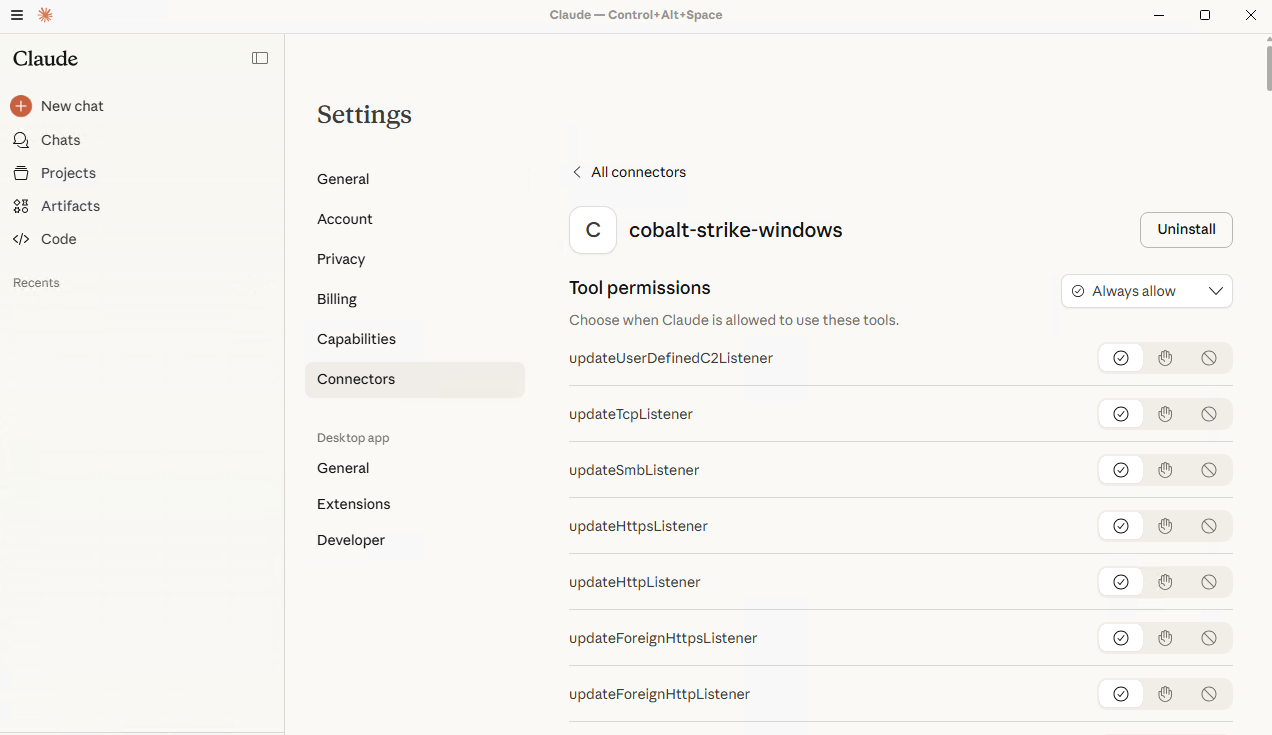Open the hamburger menu in title bar
1272x735 pixels.
tap(17, 15)
